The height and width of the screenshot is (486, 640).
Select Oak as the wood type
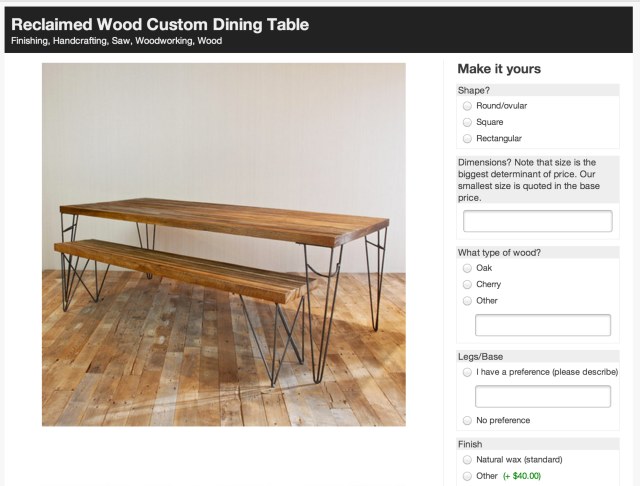tap(467, 268)
